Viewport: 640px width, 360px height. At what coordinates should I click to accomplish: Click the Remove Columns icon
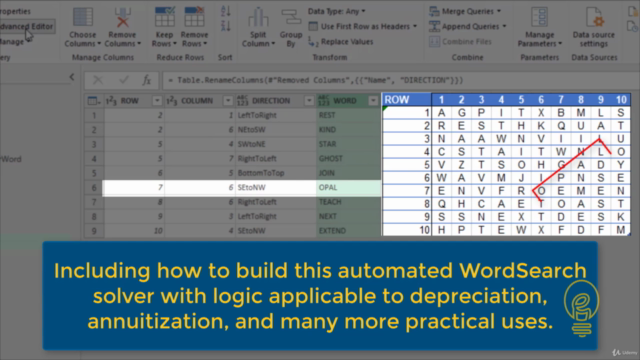(122, 18)
